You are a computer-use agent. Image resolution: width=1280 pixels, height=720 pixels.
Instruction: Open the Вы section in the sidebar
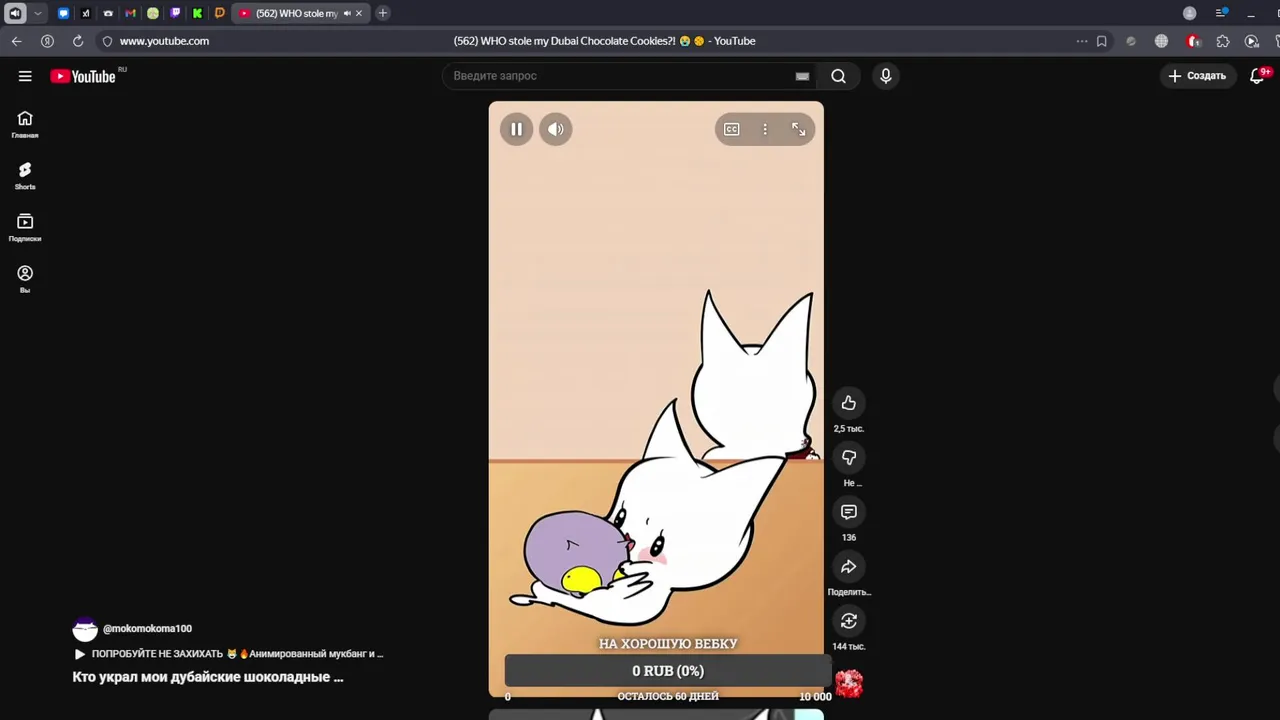pos(25,280)
